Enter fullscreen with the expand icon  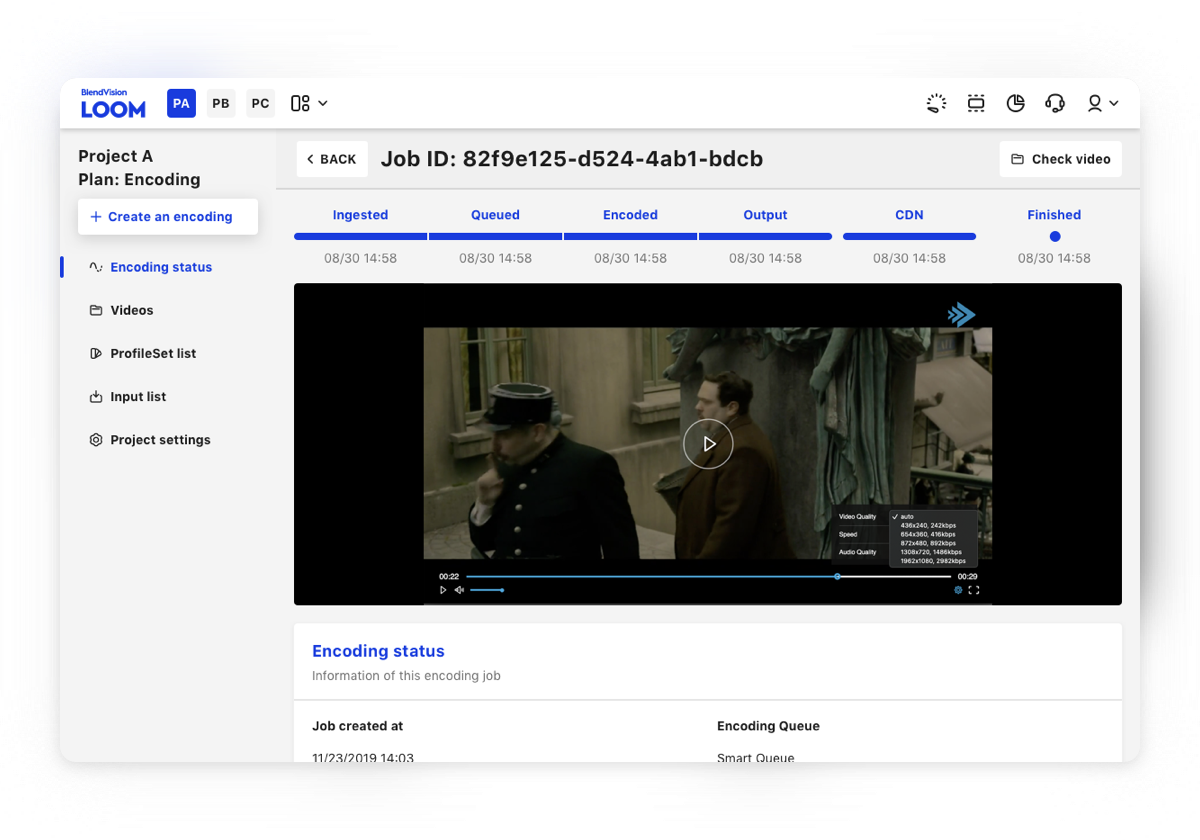[x=974, y=590]
